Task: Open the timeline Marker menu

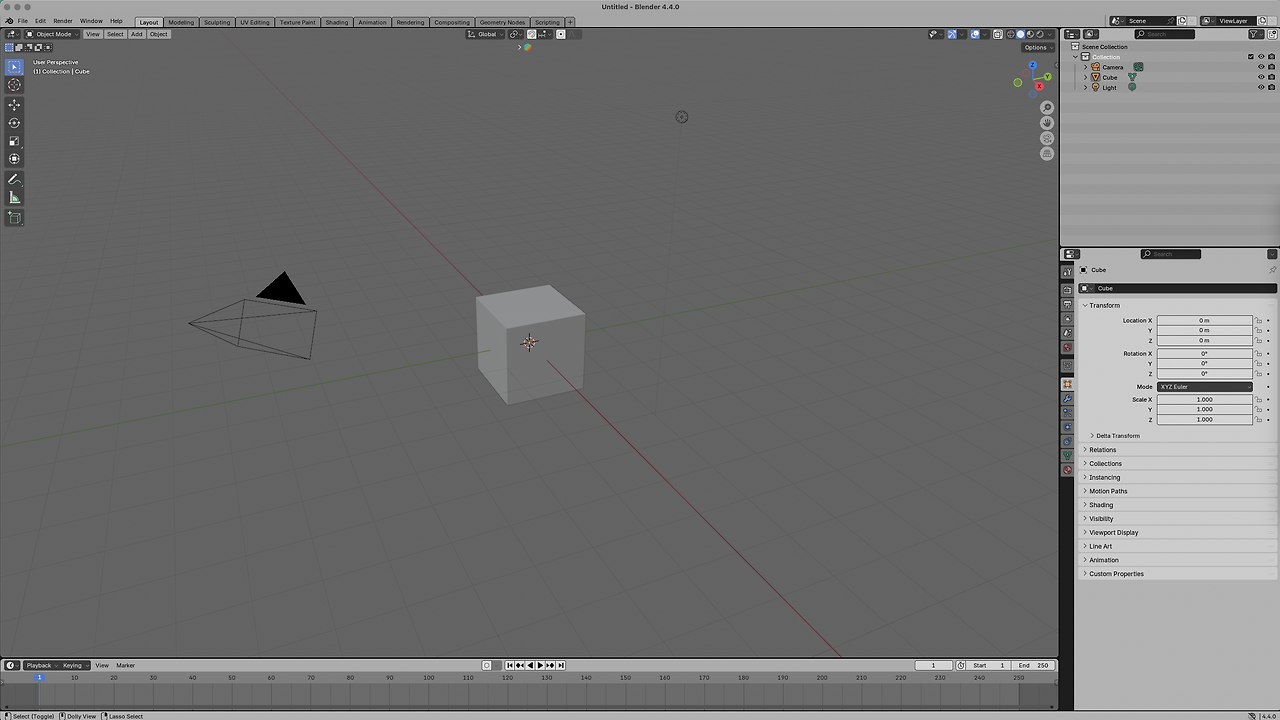Action: tap(125, 665)
